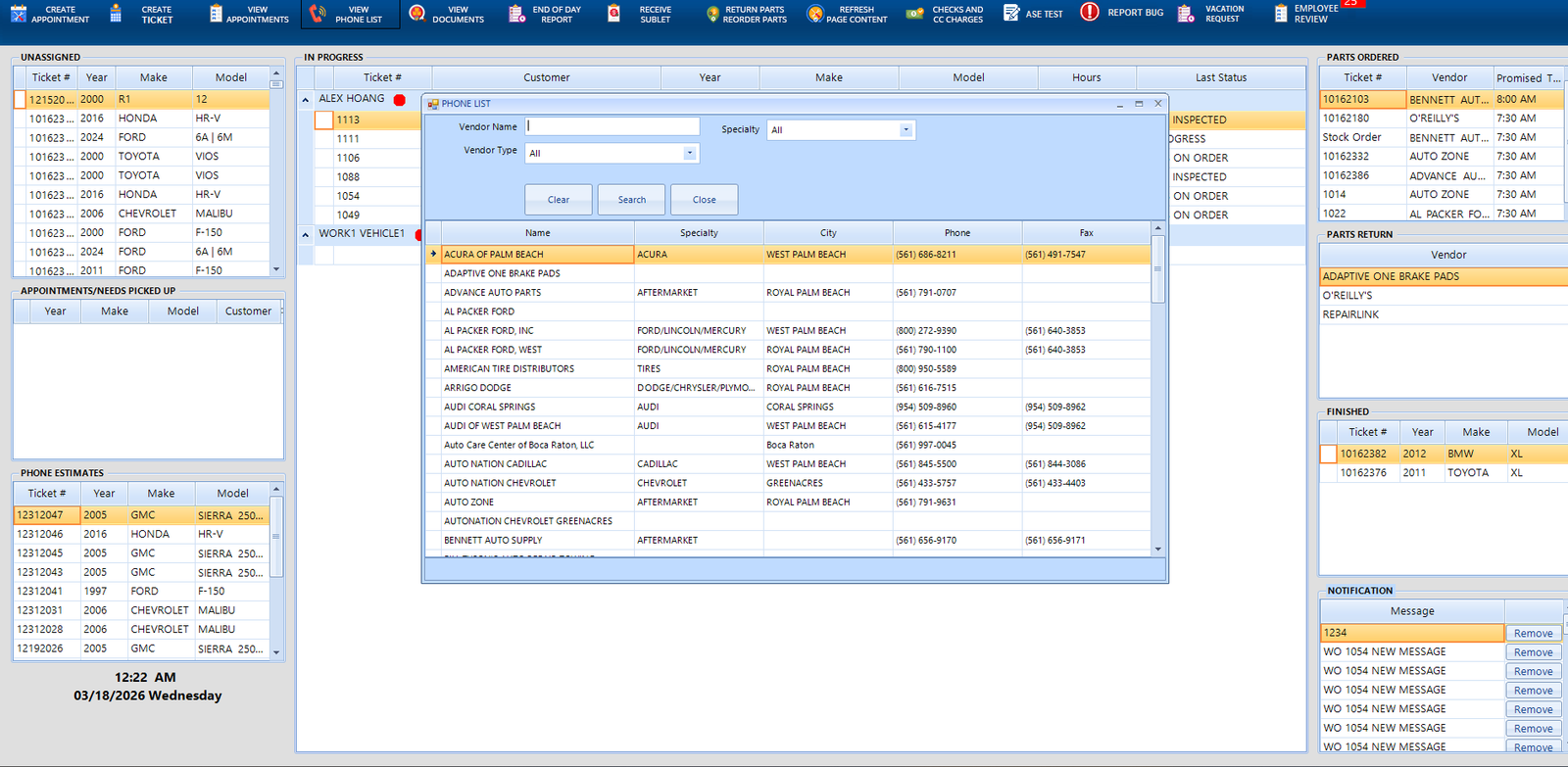The image size is (1568, 767).
Task: Click in the Vendor Name field
Action: click(612, 126)
